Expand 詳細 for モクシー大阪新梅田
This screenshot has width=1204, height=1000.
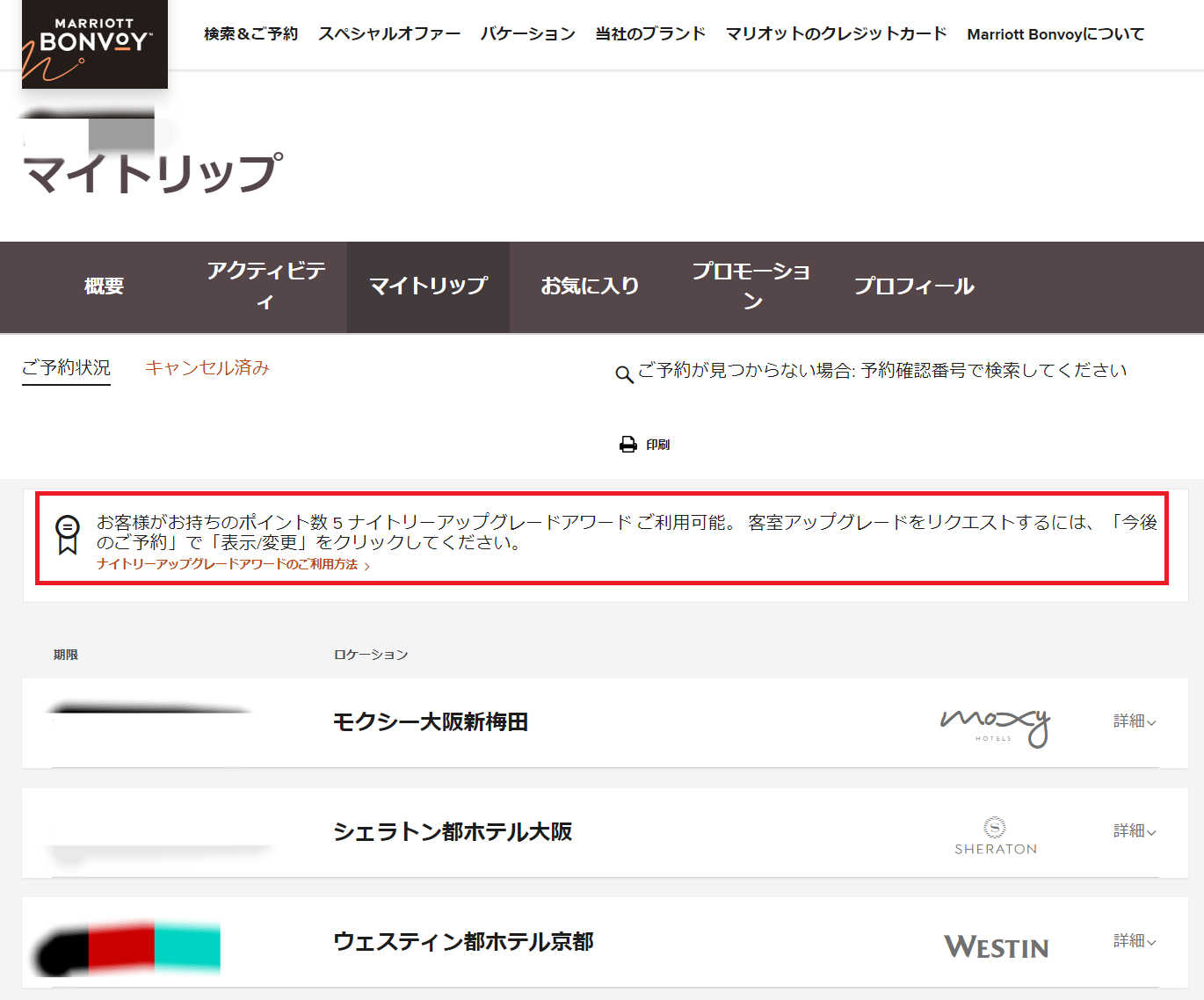1134,721
